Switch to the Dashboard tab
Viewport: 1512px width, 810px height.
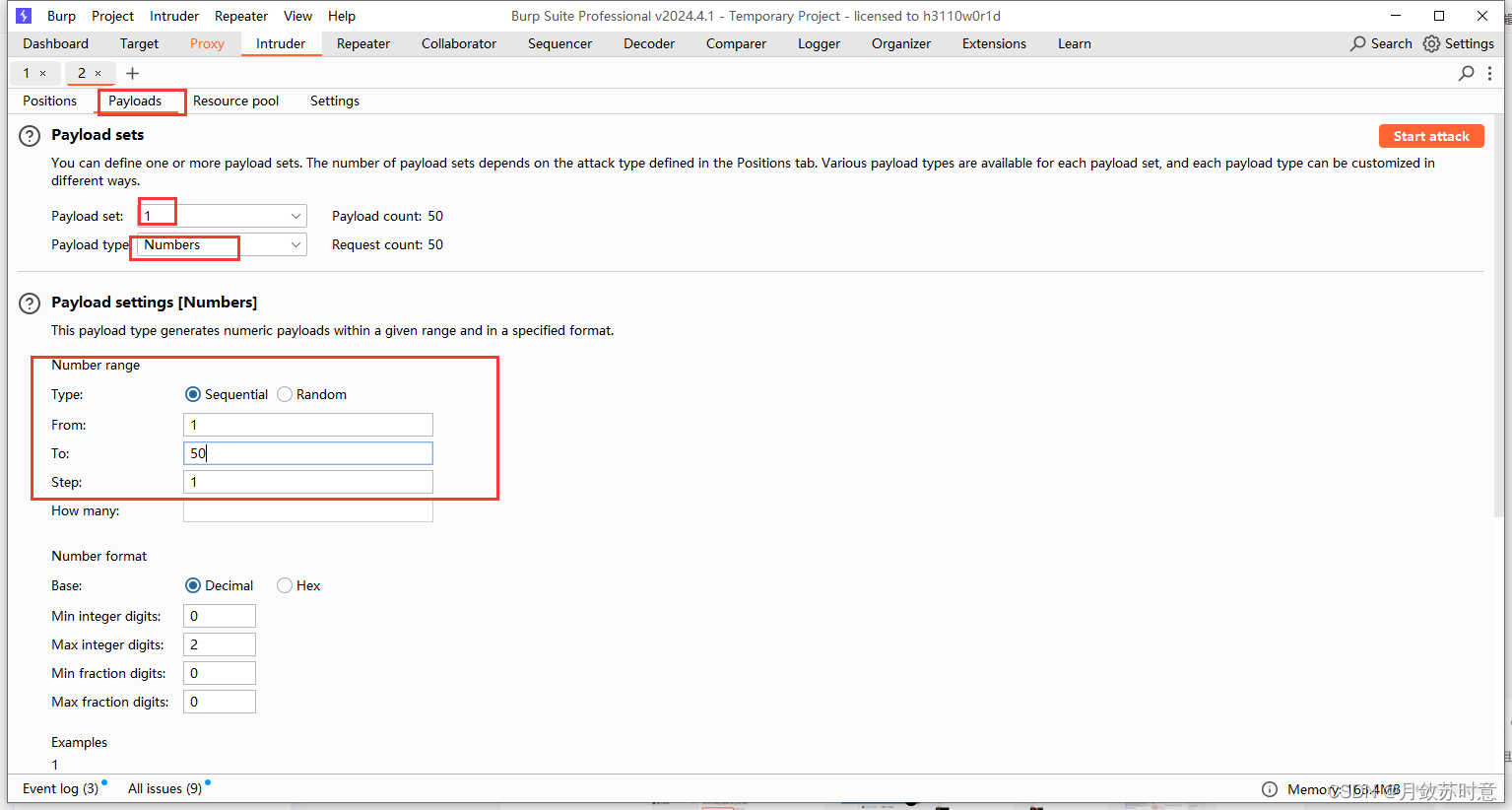[55, 43]
